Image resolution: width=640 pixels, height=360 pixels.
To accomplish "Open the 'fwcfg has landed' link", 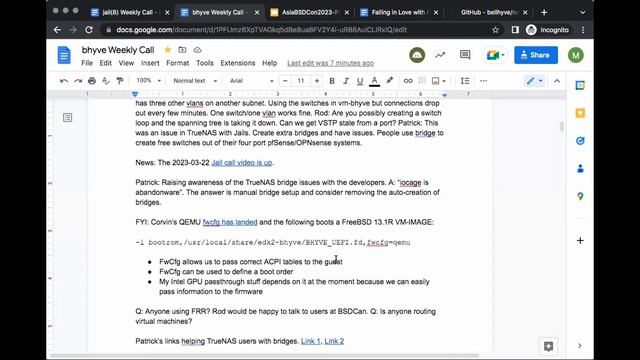I will click(x=230, y=222).
